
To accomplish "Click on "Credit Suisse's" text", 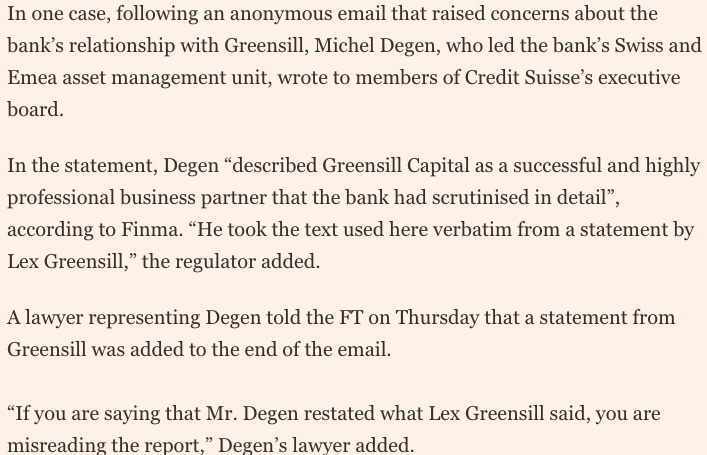I will [528, 78].
